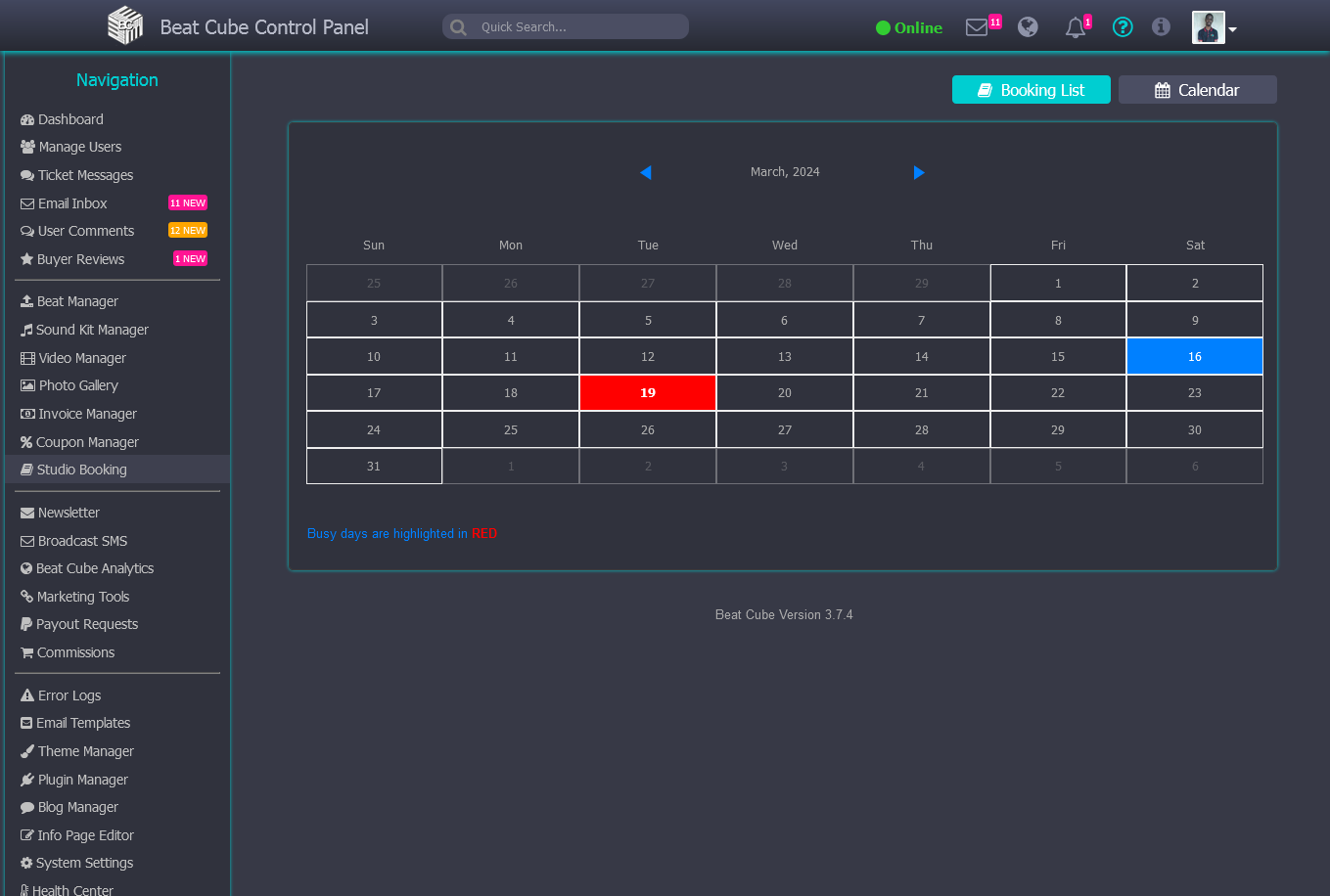The image size is (1330, 896).
Task: Click the Plugin Manager plug icon
Action: click(x=27, y=780)
